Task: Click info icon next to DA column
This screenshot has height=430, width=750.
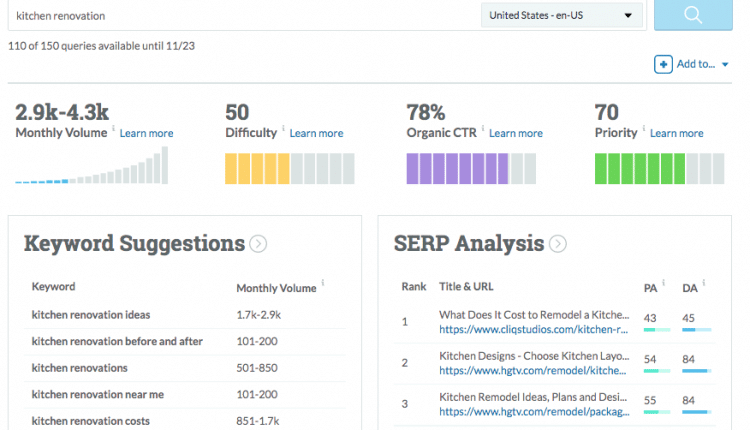Action: coord(704,282)
